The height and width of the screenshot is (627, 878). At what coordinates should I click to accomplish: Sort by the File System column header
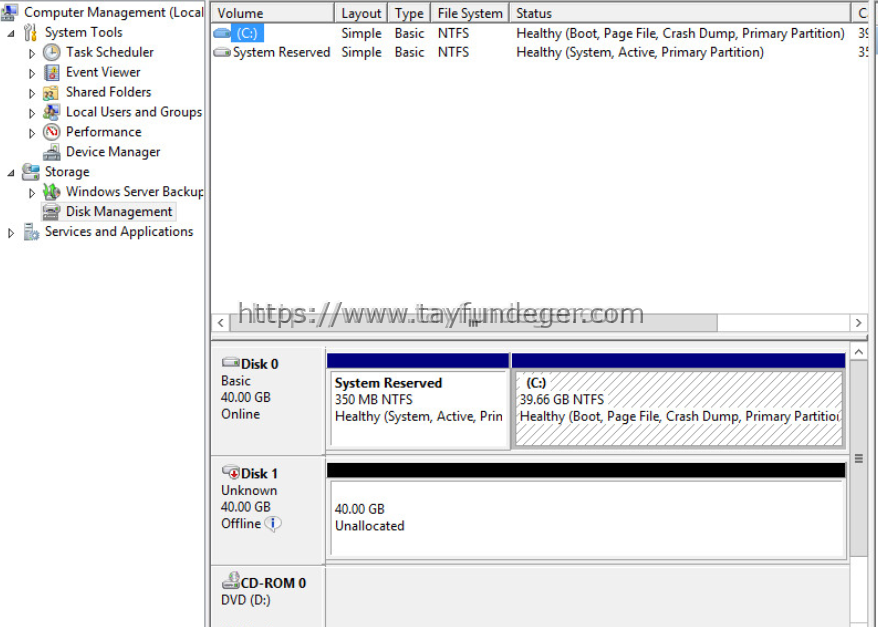pos(470,13)
